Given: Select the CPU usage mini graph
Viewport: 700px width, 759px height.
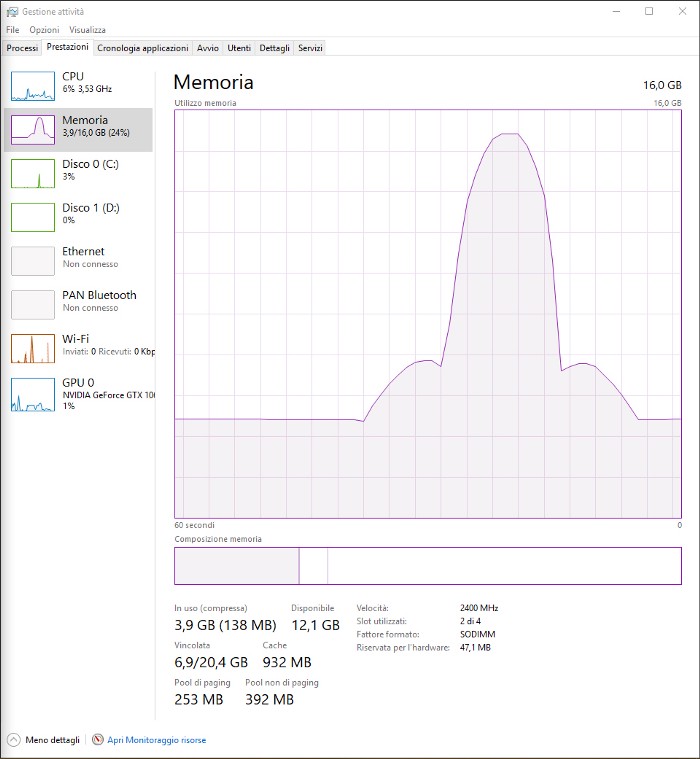Looking at the screenshot, I should (33, 86).
